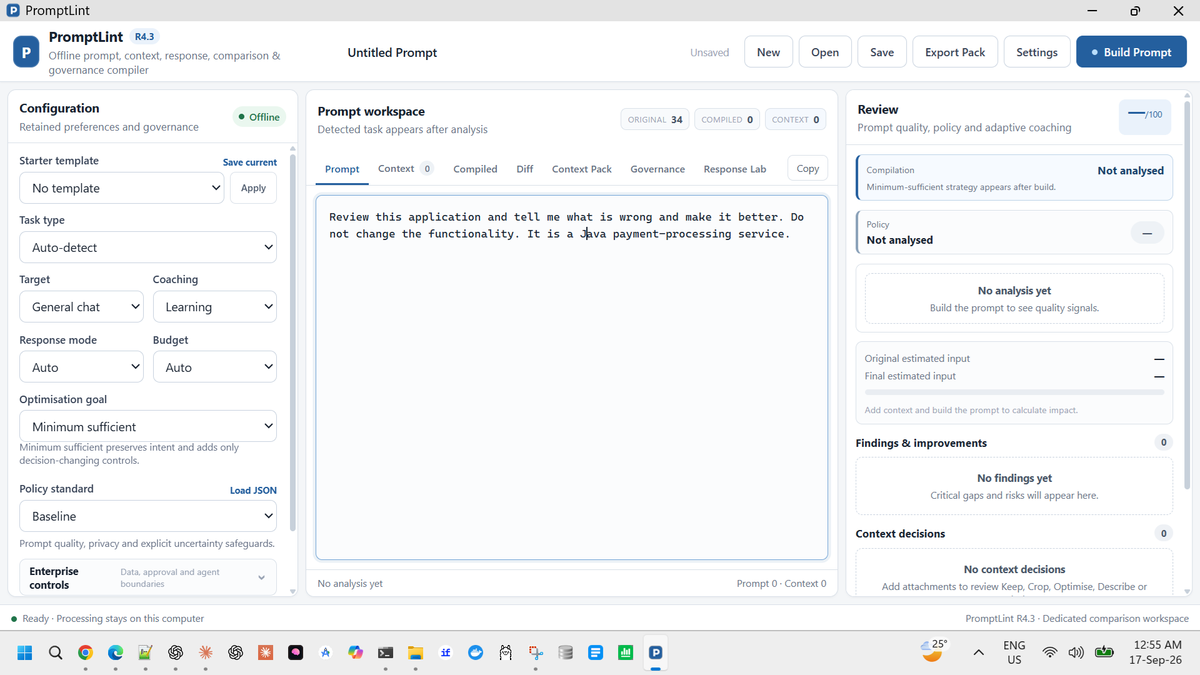This screenshot has height=675, width=1200.
Task: Open Settings
Action: point(1037,52)
